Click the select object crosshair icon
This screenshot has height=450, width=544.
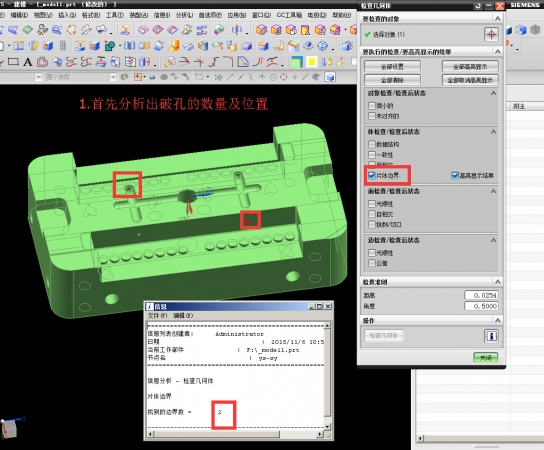[491, 34]
